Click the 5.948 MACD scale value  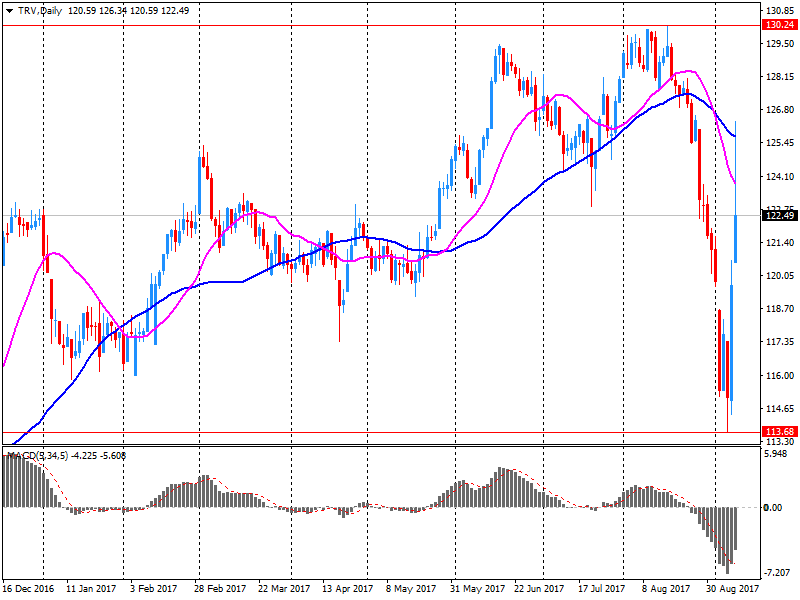[x=776, y=454]
